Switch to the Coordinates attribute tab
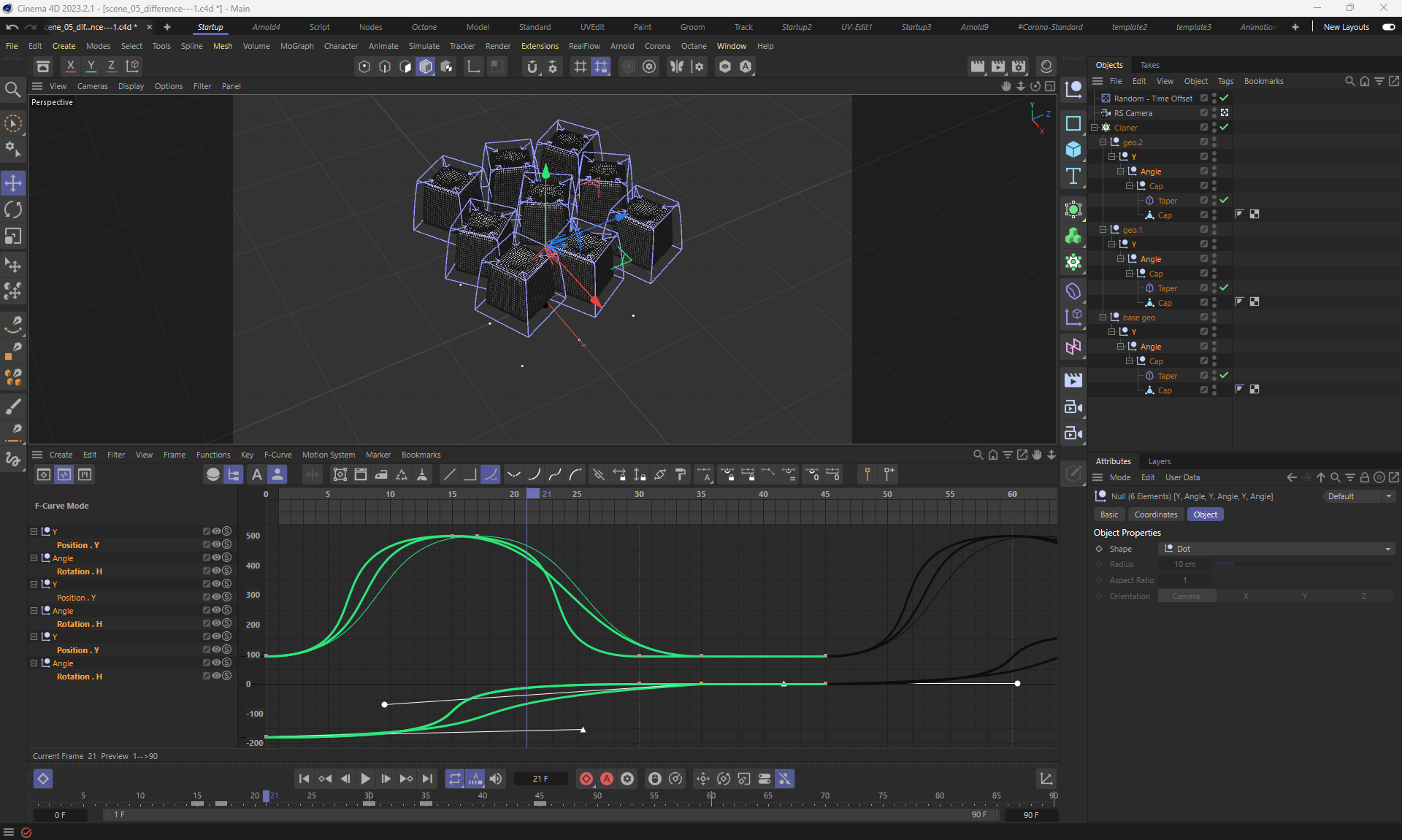The height and width of the screenshot is (840, 1402). (1155, 515)
